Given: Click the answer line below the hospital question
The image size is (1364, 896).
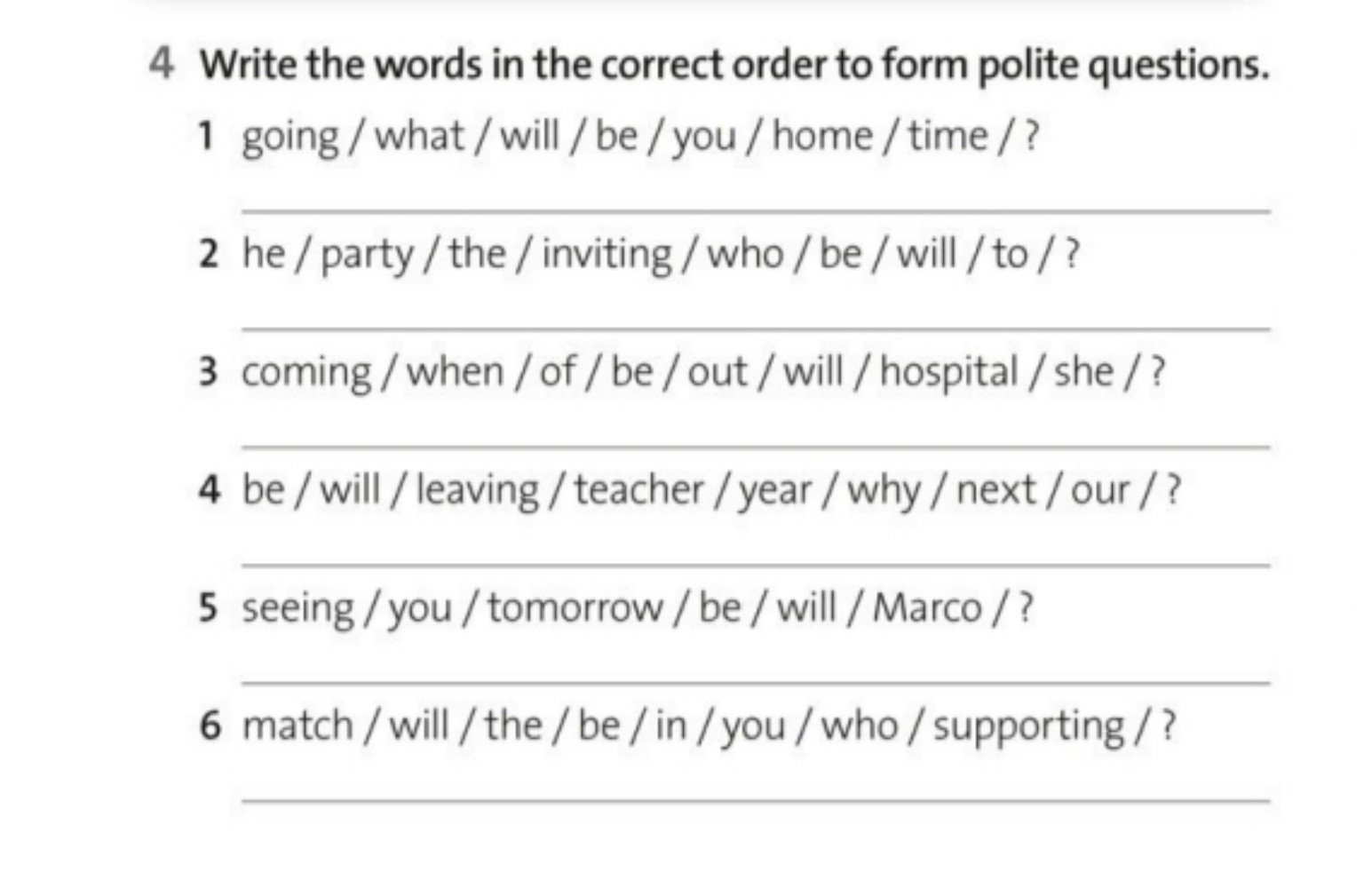Looking at the screenshot, I should (x=755, y=445).
